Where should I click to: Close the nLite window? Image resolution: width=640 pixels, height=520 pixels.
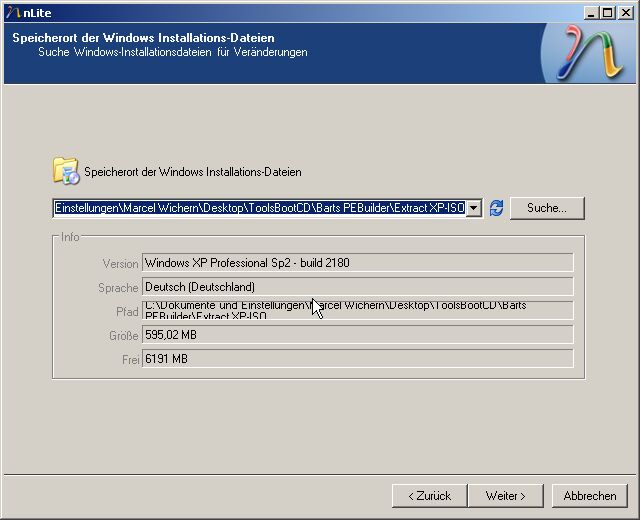pyautogui.click(x=626, y=13)
